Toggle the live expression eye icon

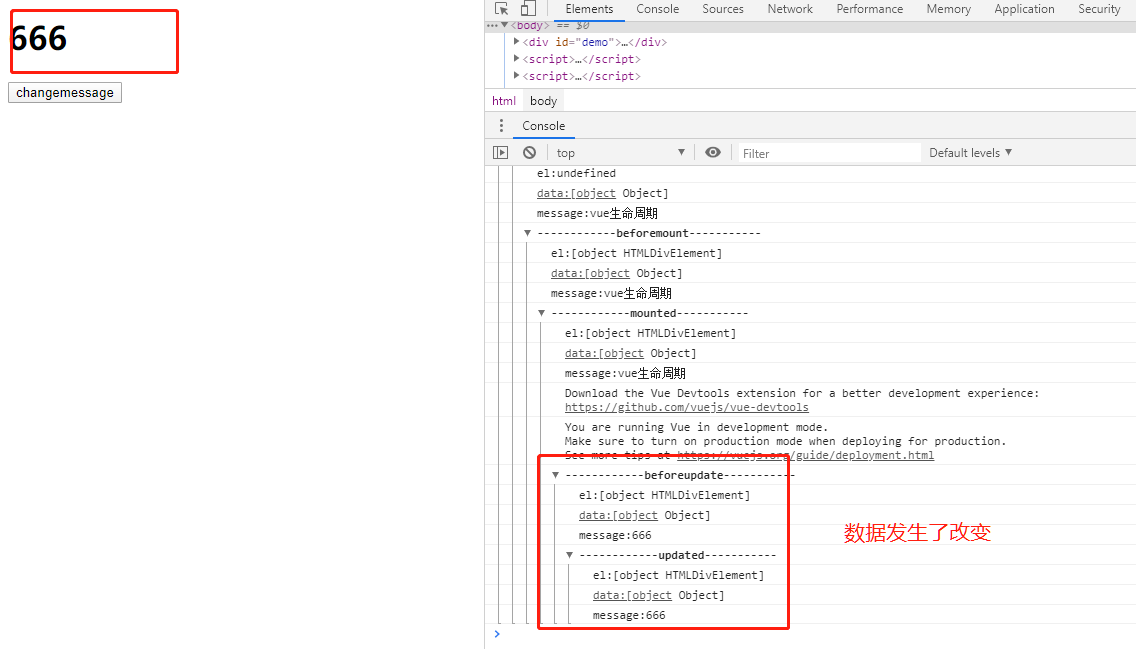click(713, 153)
